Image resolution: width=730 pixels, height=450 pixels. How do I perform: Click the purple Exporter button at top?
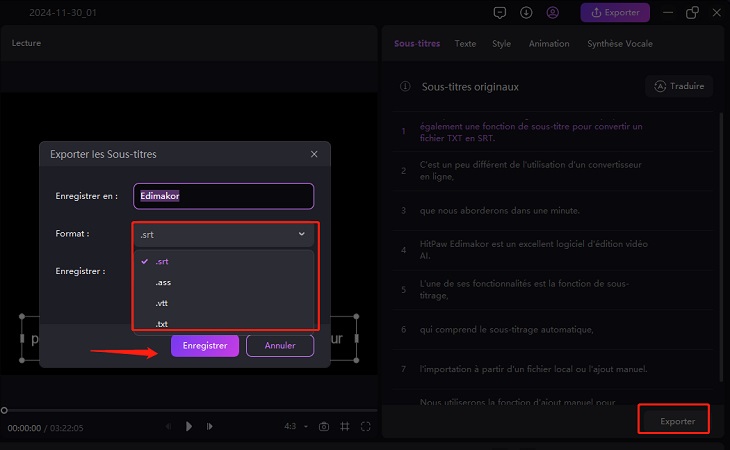[615, 13]
